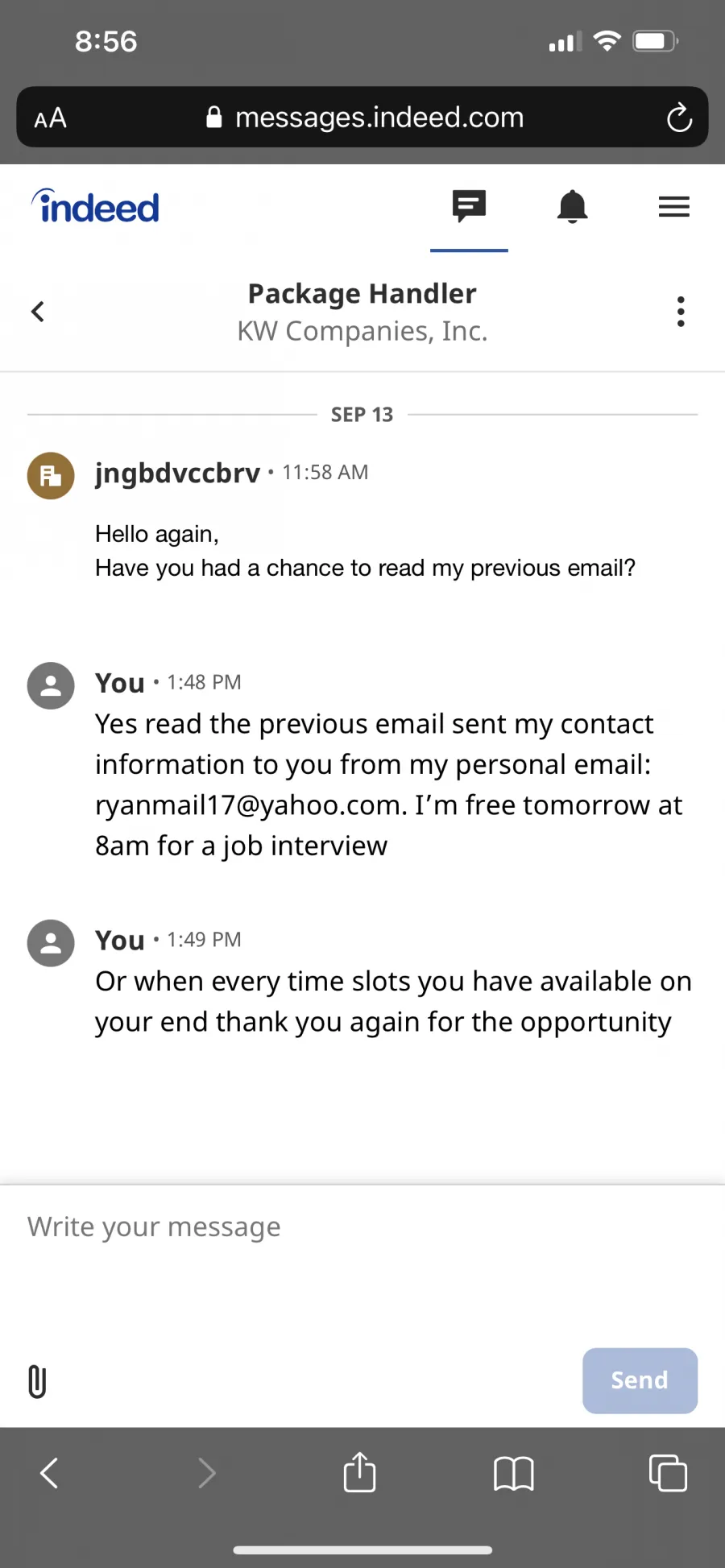Tap the Safari forward navigation arrow

[x=207, y=1473]
